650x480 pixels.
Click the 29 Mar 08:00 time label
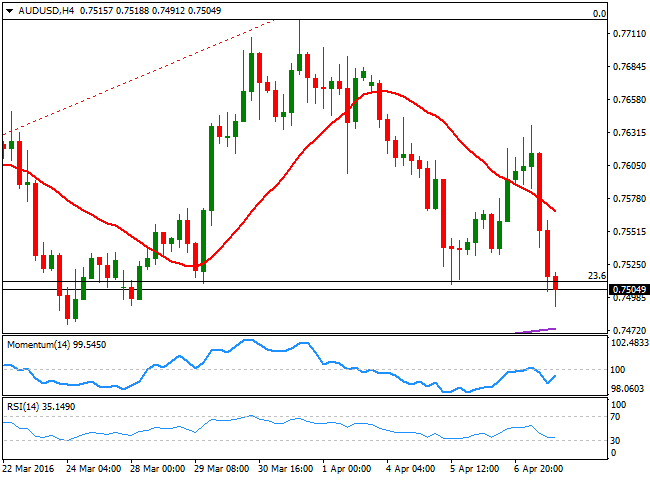click(x=222, y=469)
